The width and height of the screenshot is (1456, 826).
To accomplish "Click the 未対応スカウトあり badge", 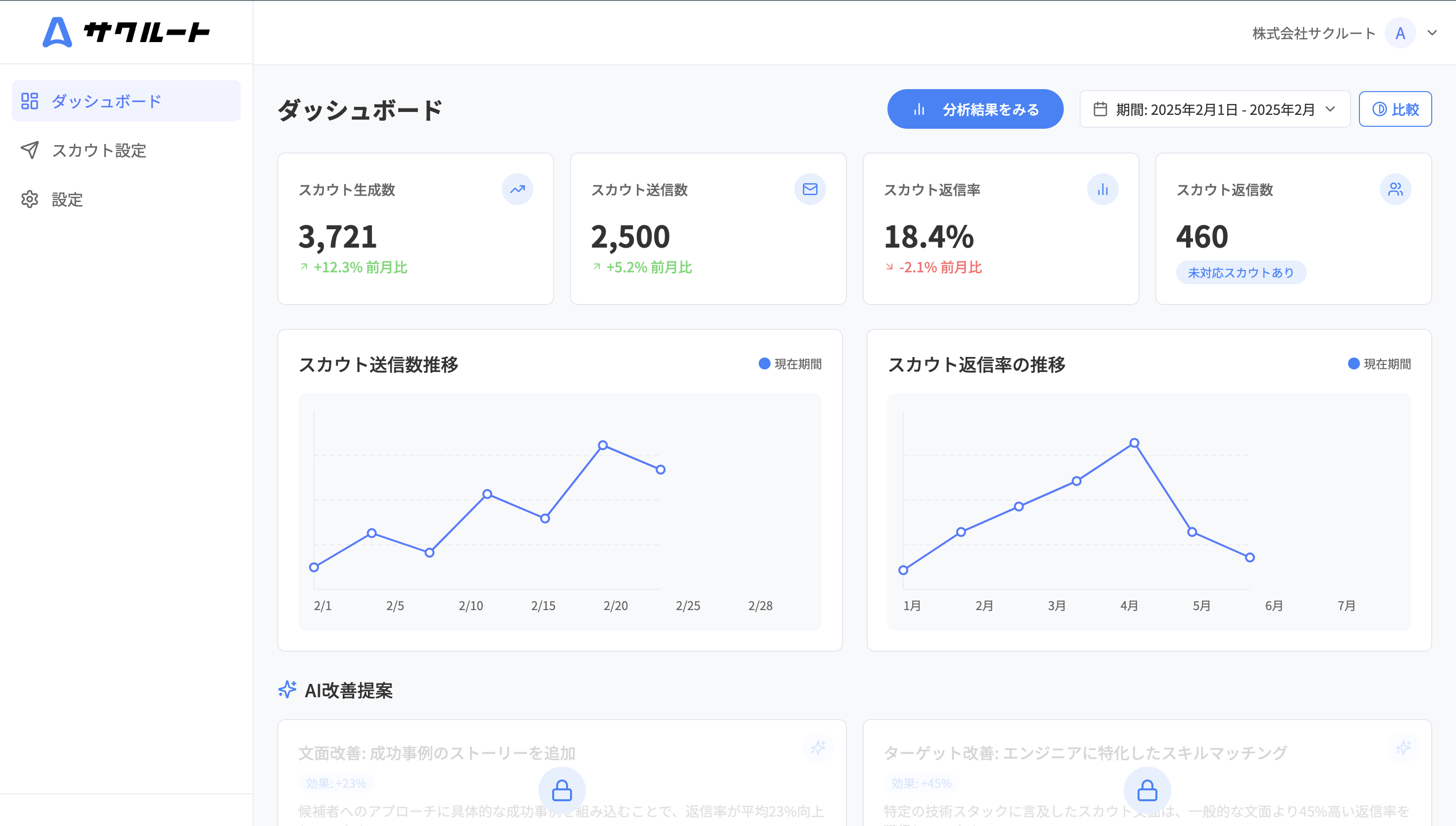I will (1241, 272).
